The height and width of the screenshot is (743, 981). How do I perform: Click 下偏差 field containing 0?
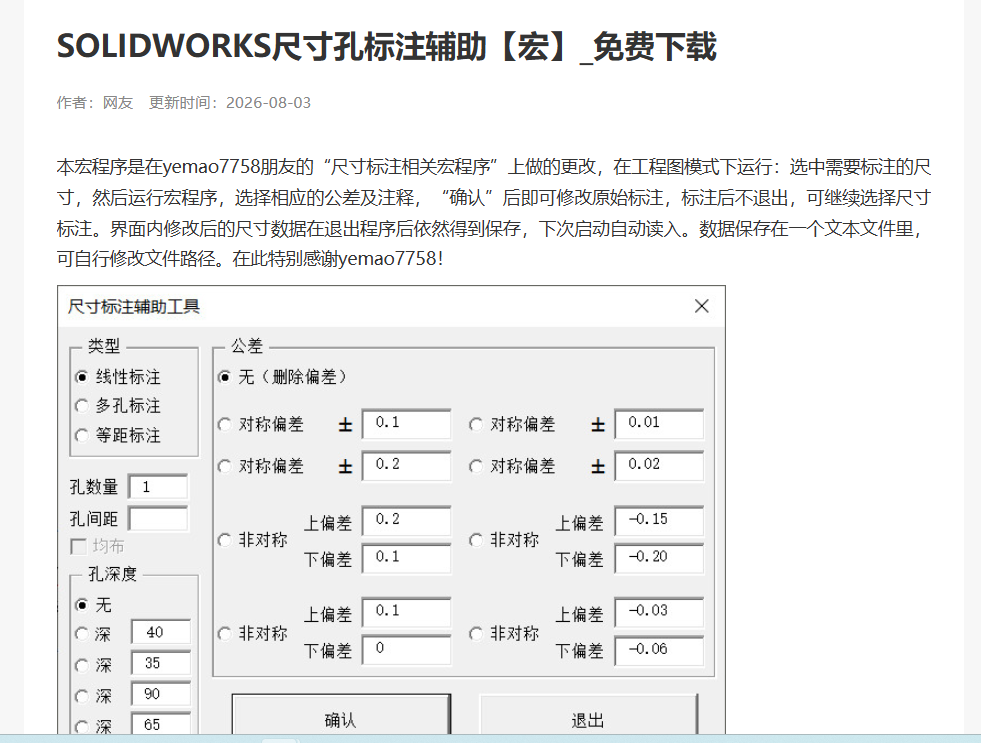[x=406, y=650]
